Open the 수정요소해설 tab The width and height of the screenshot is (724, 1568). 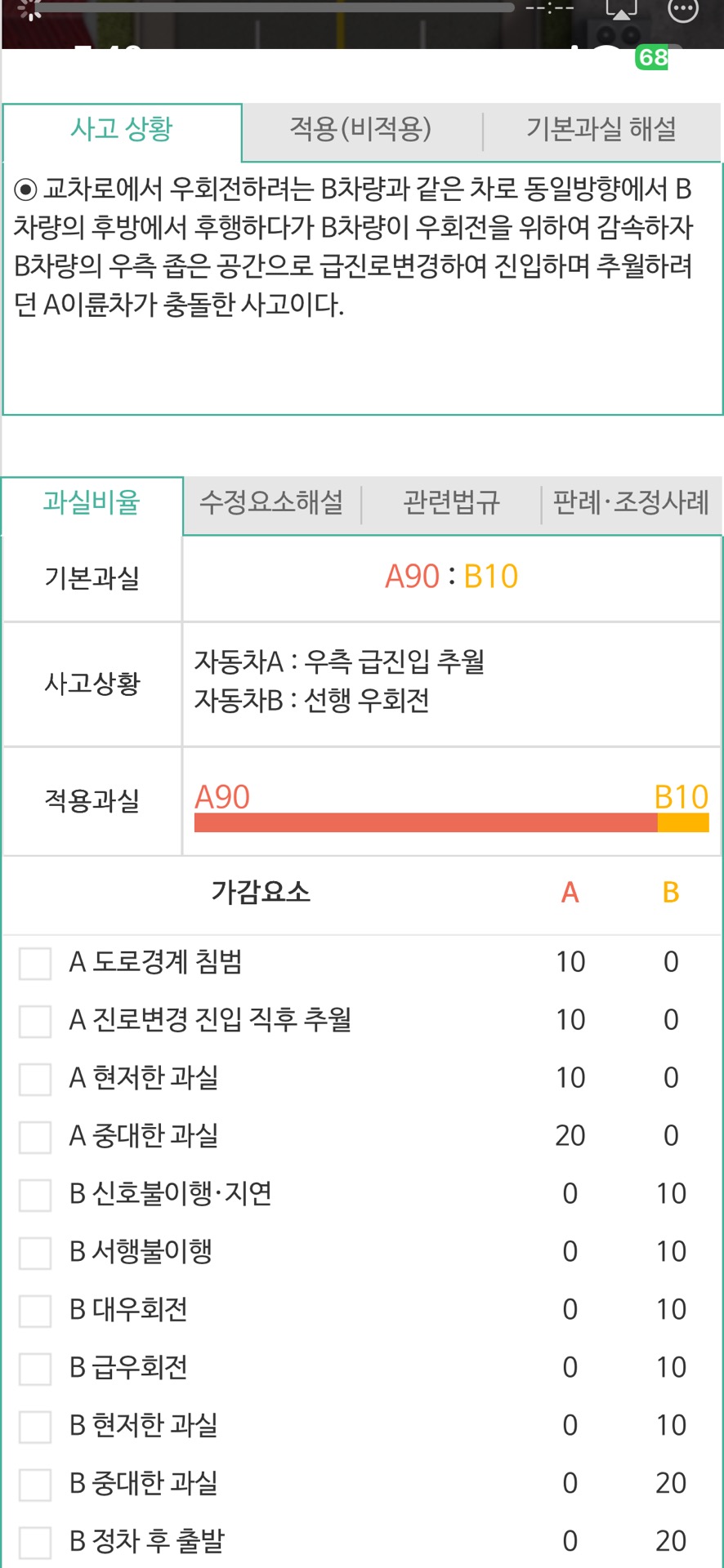271,503
